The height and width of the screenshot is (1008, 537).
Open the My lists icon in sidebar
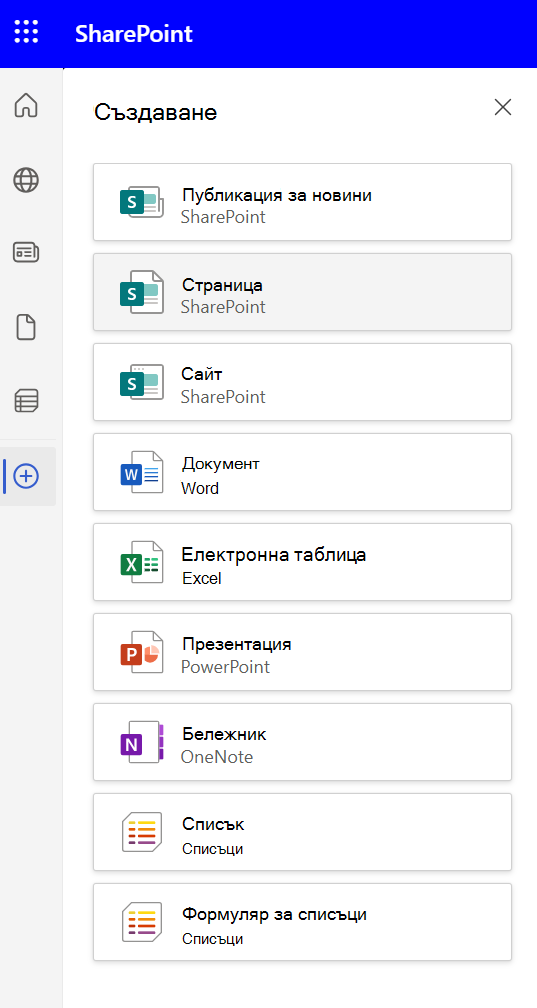tap(26, 400)
